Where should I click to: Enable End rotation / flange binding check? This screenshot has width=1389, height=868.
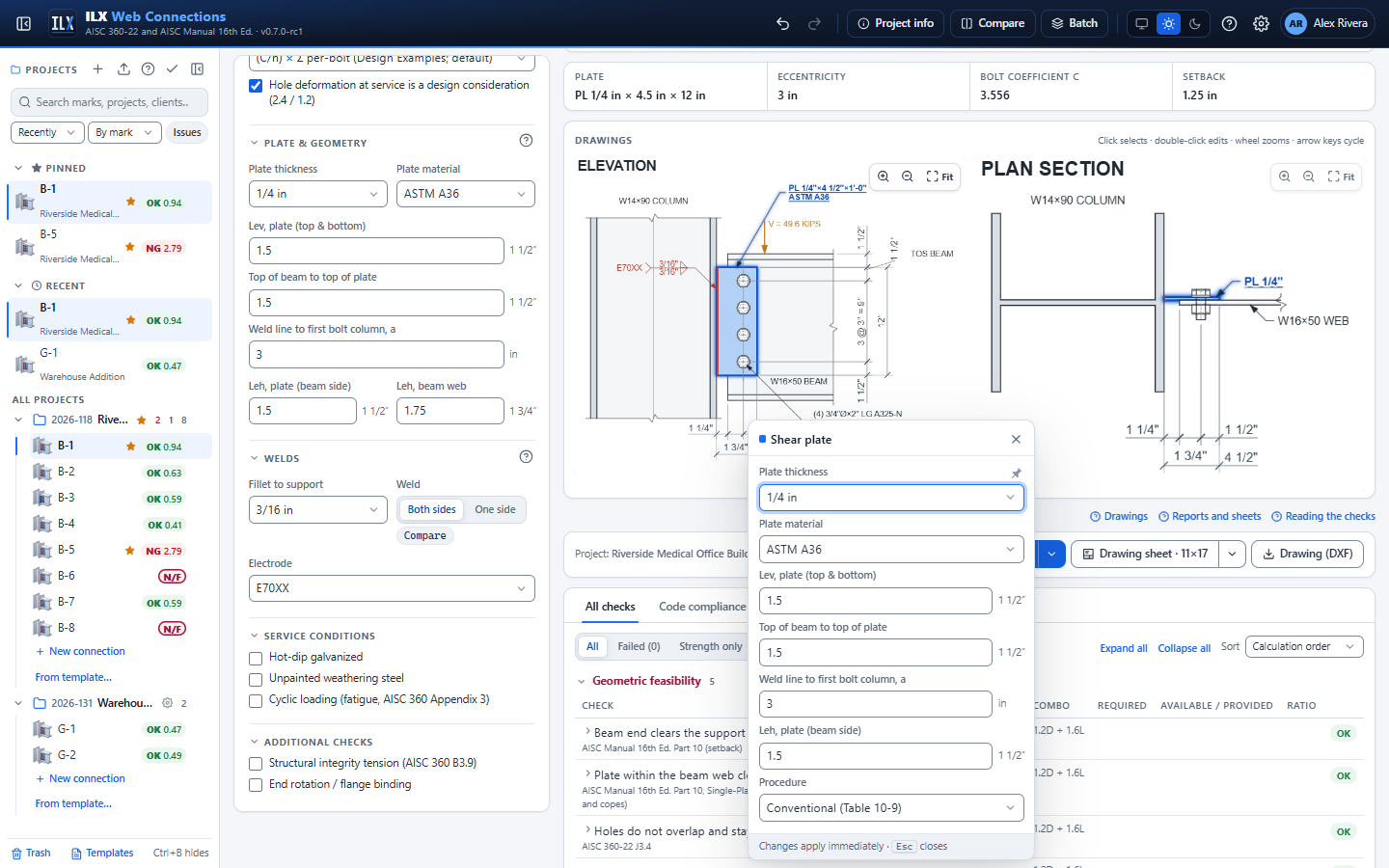(x=256, y=785)
